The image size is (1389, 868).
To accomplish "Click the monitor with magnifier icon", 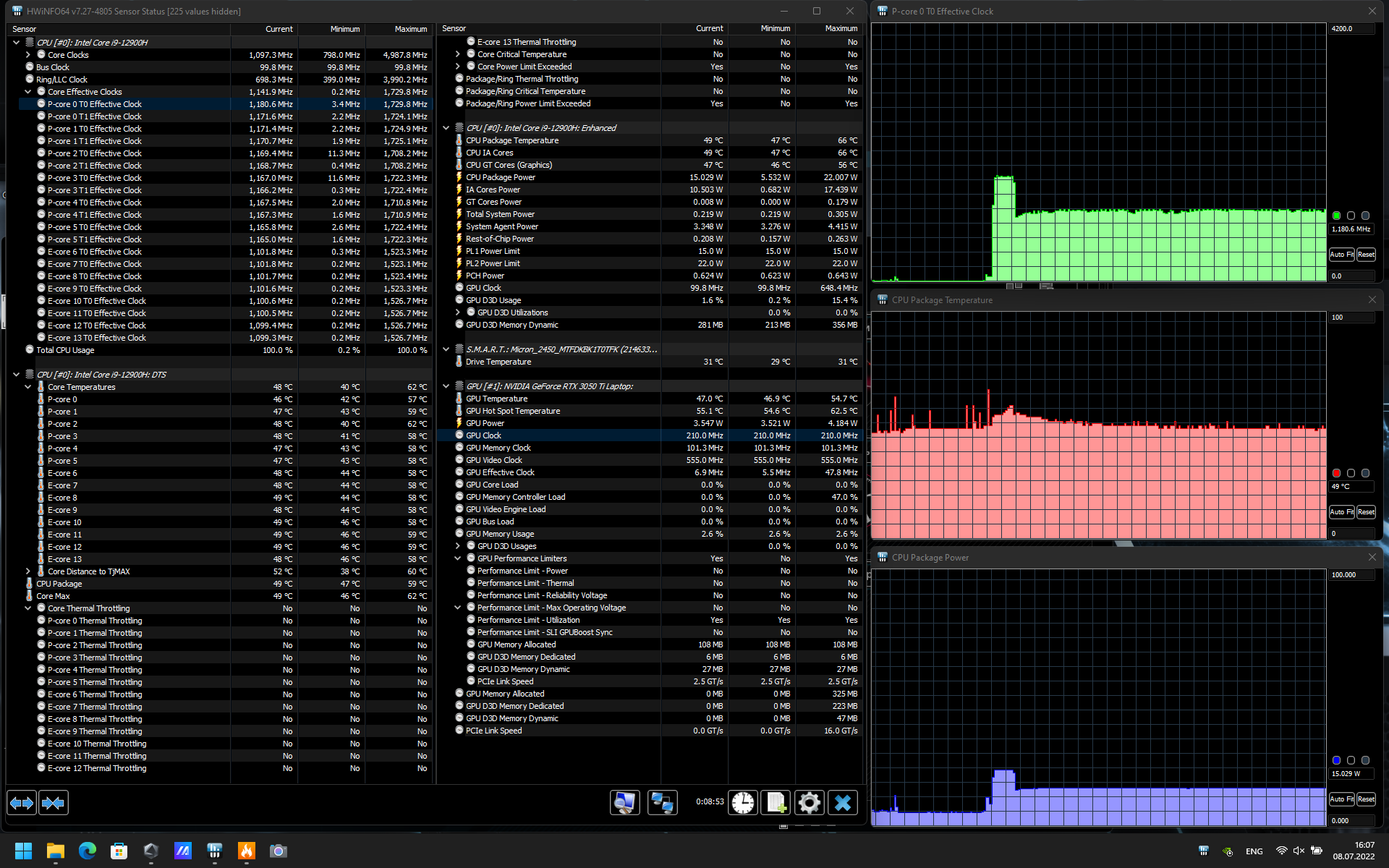I will pyautogui.click(x=624, y=802).
